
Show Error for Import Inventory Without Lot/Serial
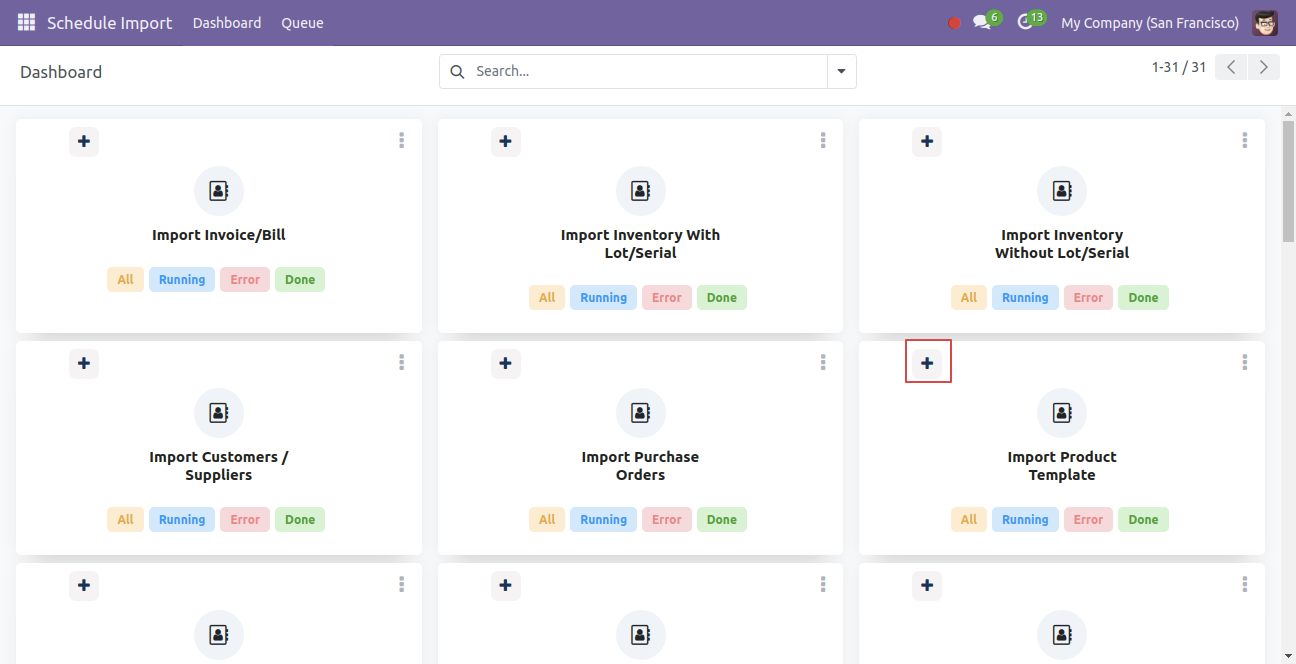(1089, 298)
